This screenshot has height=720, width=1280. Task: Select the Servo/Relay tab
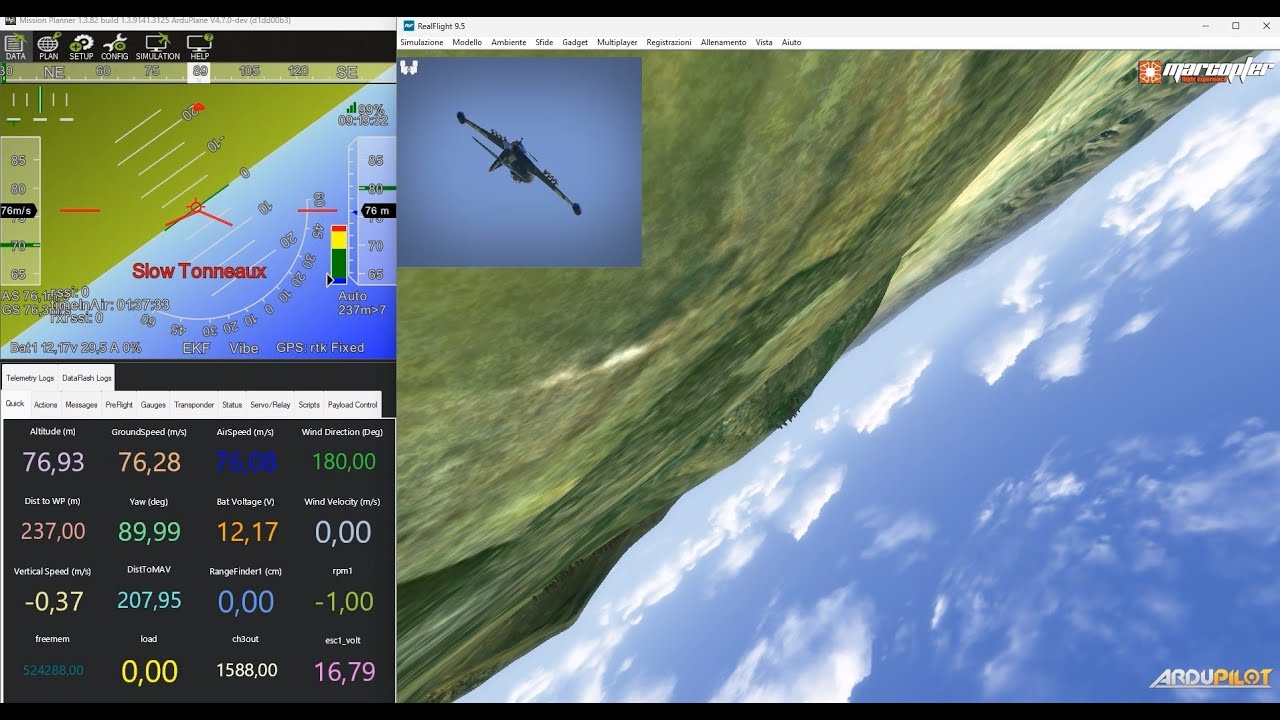[270, 405]
